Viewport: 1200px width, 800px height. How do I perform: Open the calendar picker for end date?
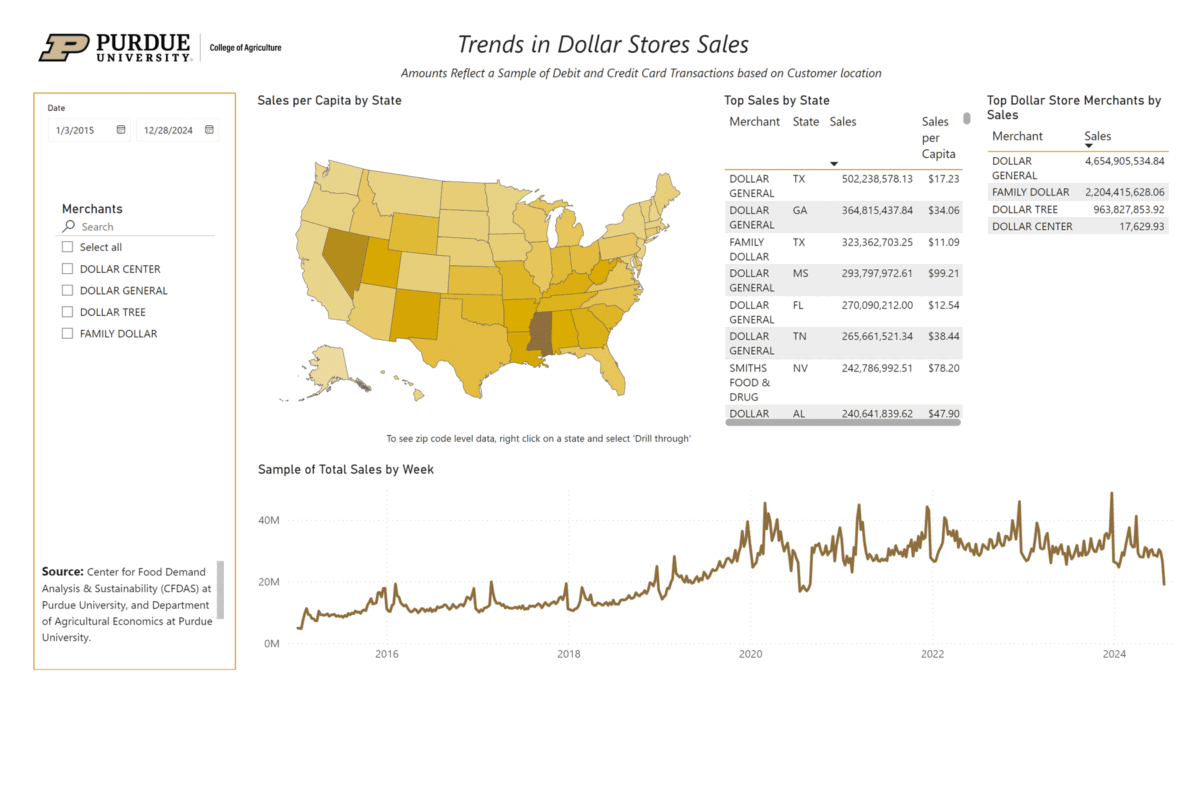(209, 130)
